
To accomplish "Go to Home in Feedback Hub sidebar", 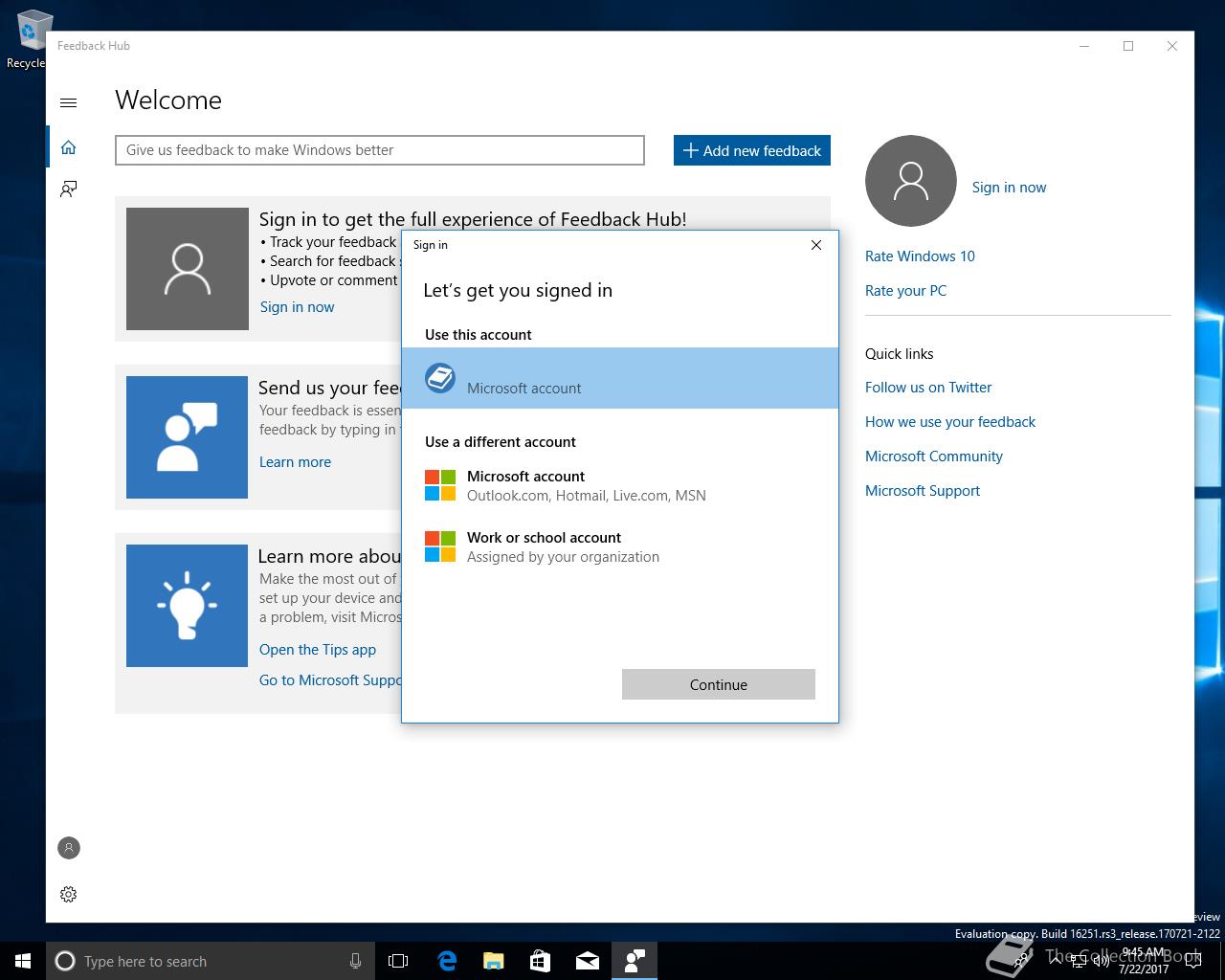I will 68,147.
